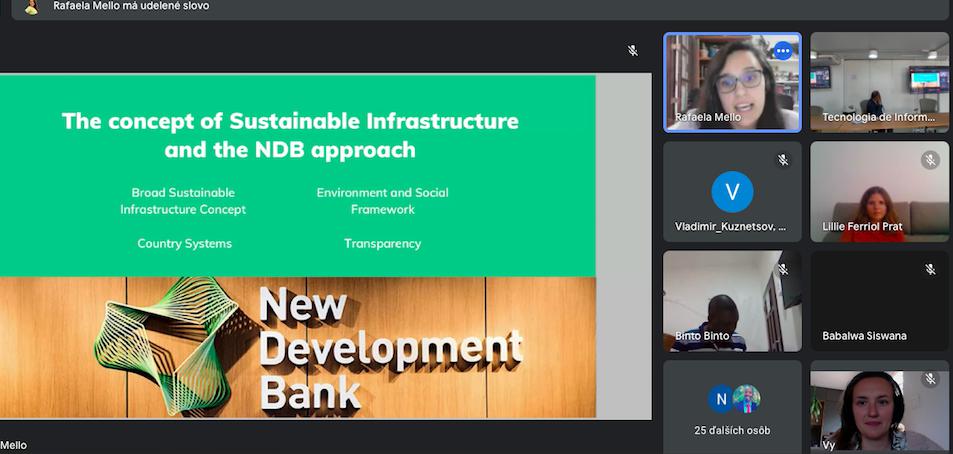
Task: Click the N avatar in 25 others tile
Action: click(x=721, y=399)
